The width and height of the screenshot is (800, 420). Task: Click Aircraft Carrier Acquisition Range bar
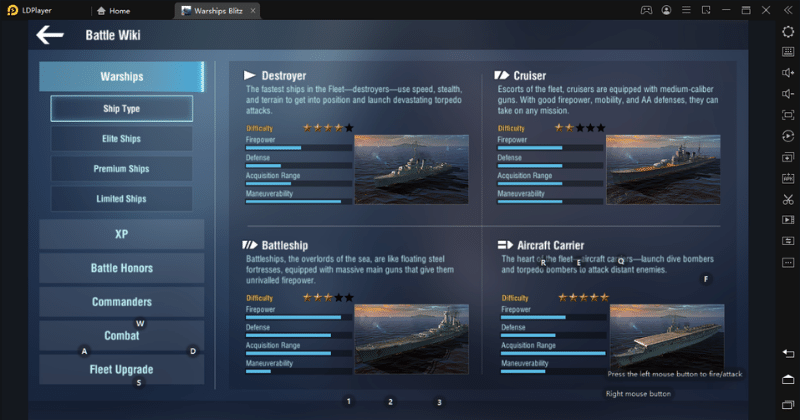[x=554, y=353]
